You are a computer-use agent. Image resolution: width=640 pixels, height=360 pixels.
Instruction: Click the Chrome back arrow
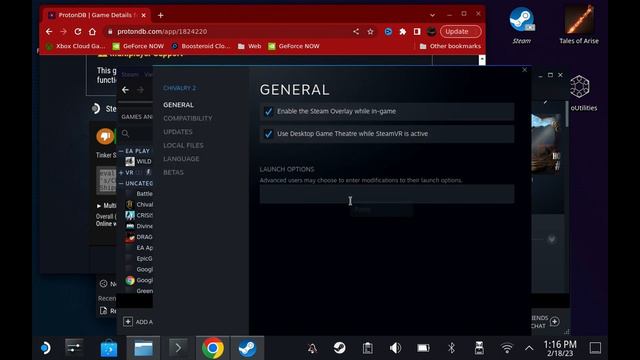49,31
